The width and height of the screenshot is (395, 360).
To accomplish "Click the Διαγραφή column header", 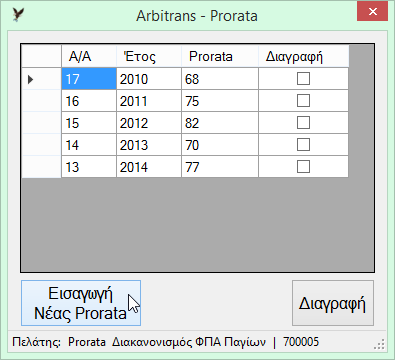I will tap(304, 56).
